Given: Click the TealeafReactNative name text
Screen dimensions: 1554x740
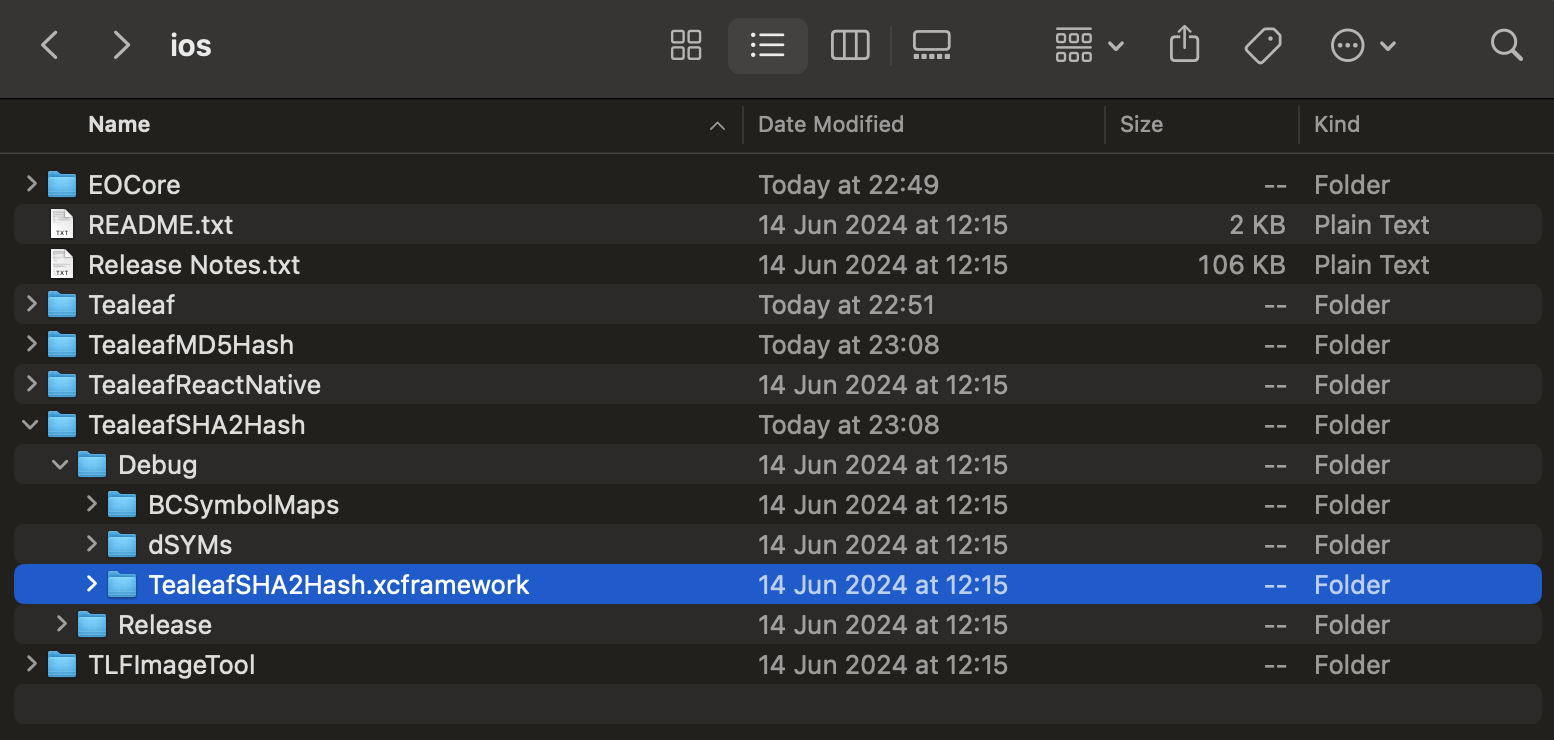Looking at the screenshot, I should [205, 385].
